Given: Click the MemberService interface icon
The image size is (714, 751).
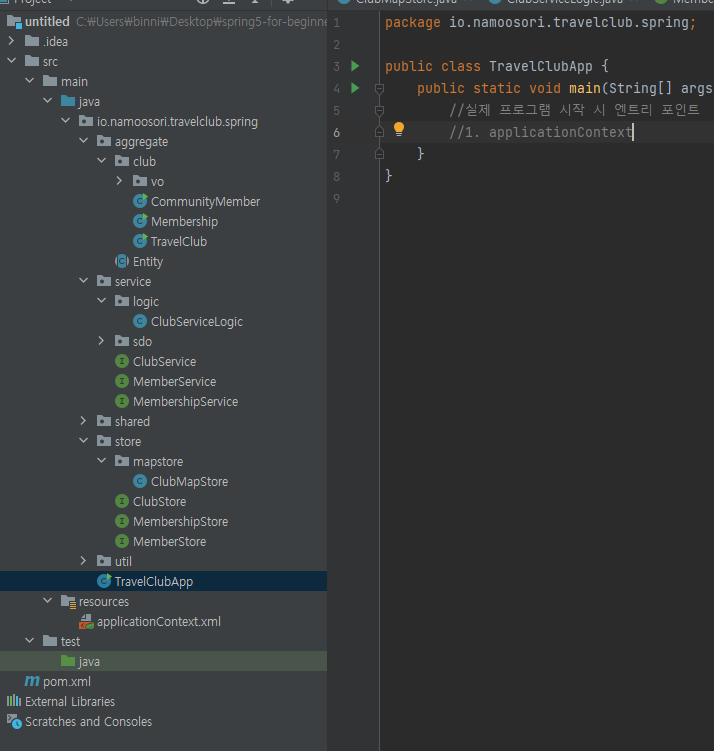Looking at the screenshot, I should click(x=122, y=381).
